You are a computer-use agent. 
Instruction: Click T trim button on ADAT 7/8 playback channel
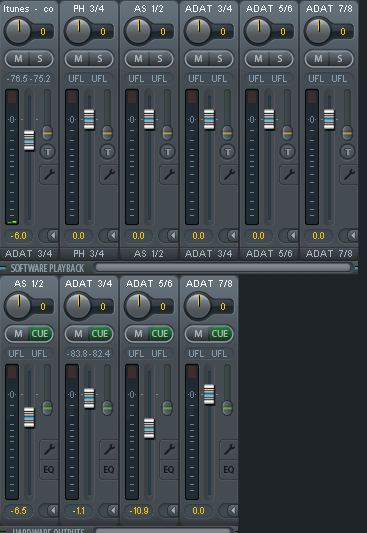click(x=348, y=152)
